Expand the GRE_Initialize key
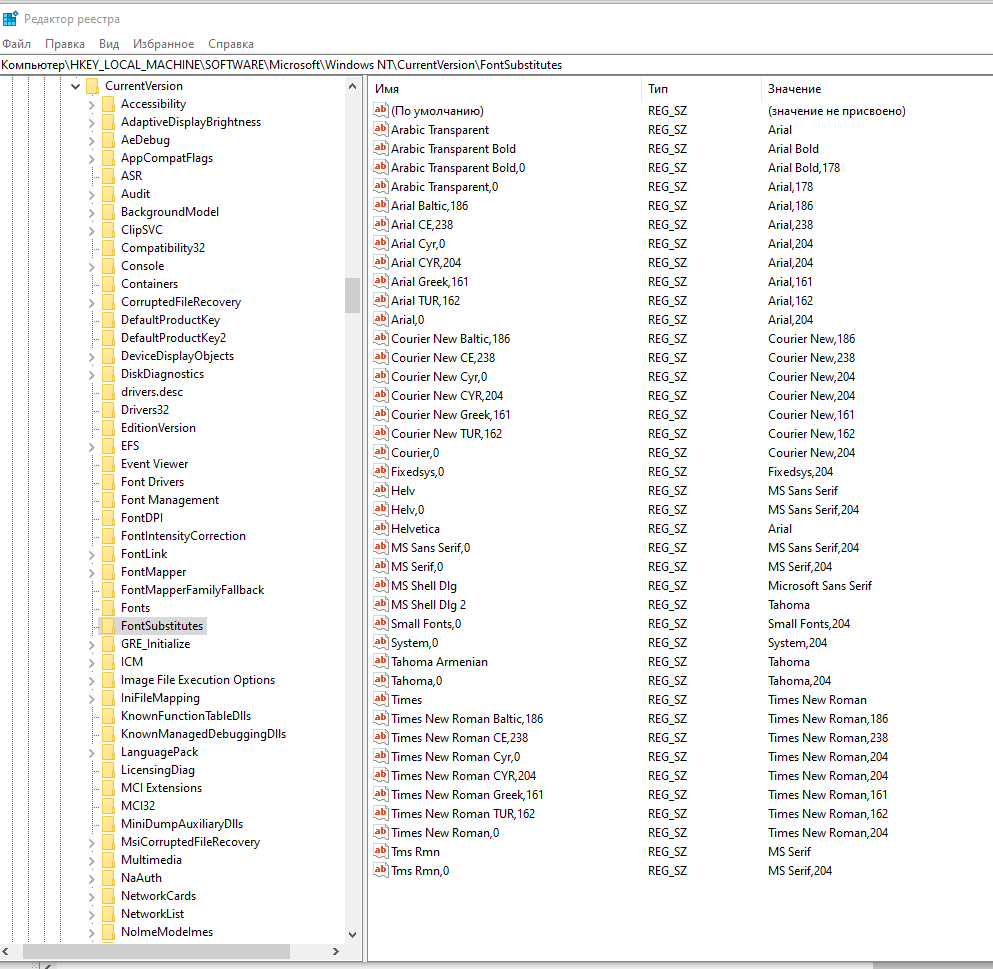 [92, 644]
